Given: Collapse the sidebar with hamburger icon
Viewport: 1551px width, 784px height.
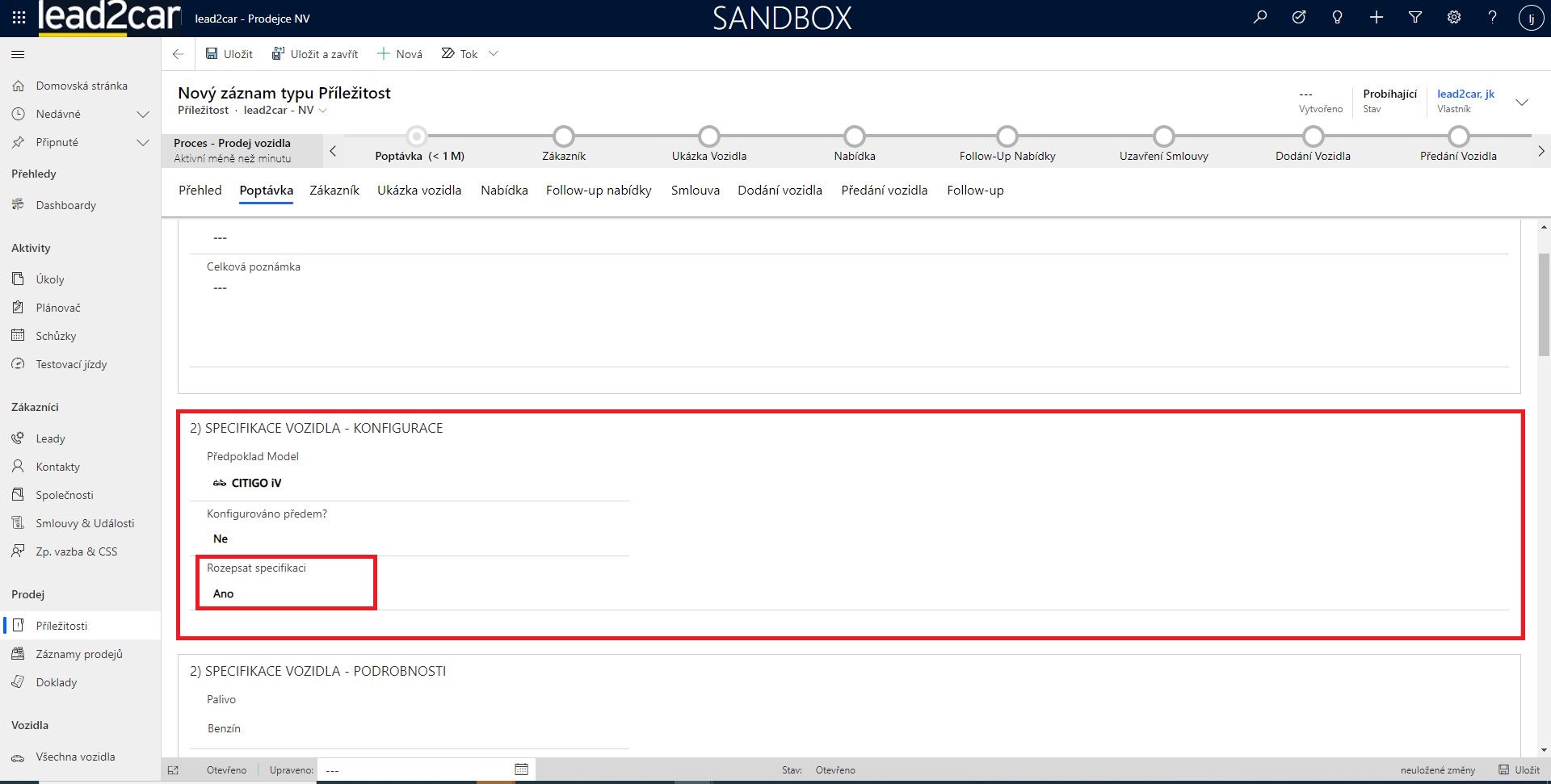Looking at the screenshot, I should tap(18, 55).
